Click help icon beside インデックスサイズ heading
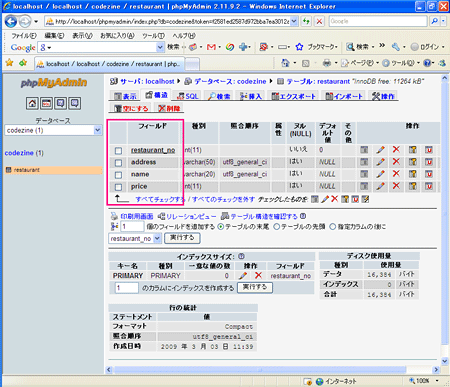 point(241,256)
